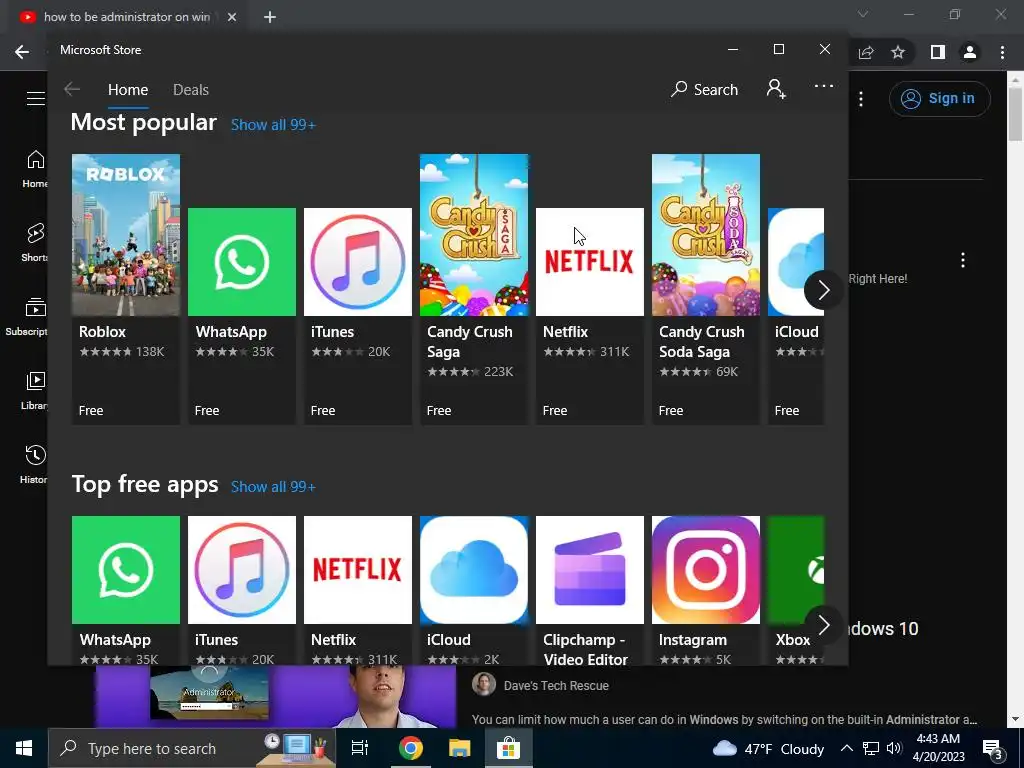Click the Store account sign-in icon
The height and width of the screenshot is (768, 1024).
(x=776, y=89)
